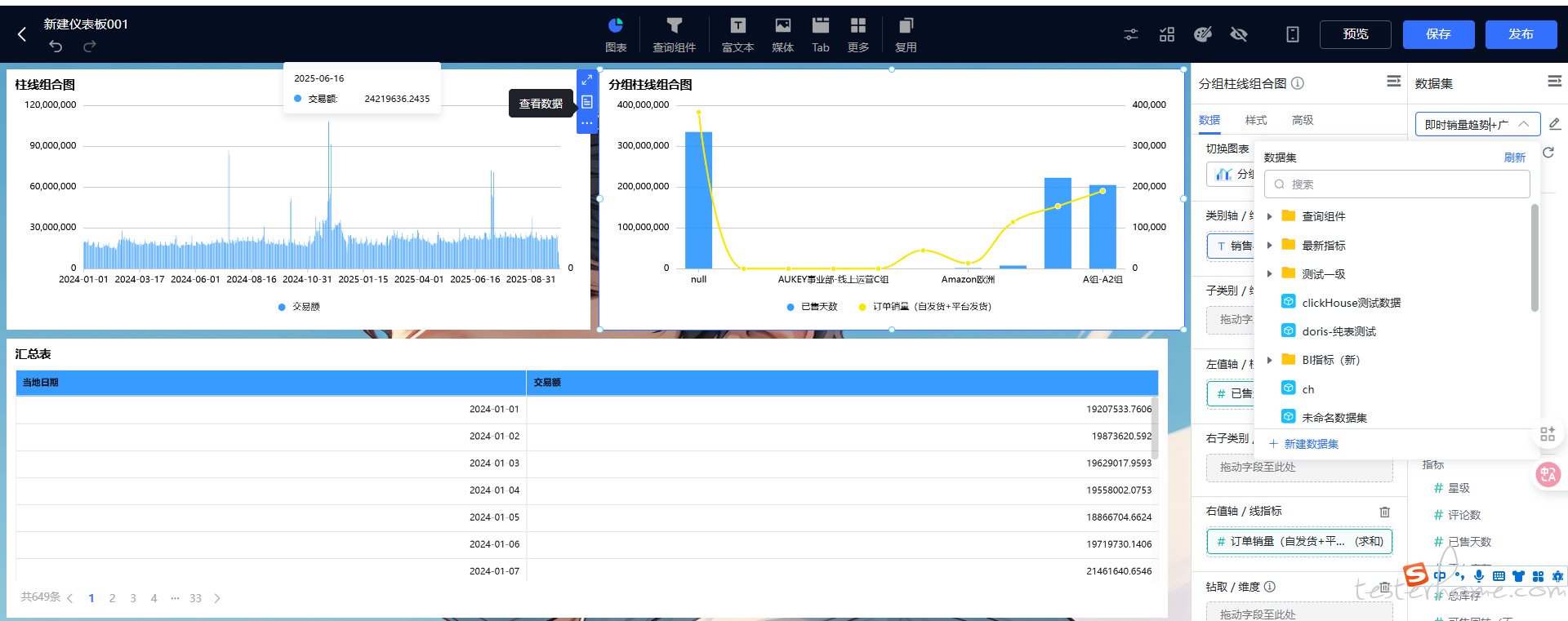1568x621 pixels.
Task: Open the 图表 chart component menu
Action: tap(616, 34)
